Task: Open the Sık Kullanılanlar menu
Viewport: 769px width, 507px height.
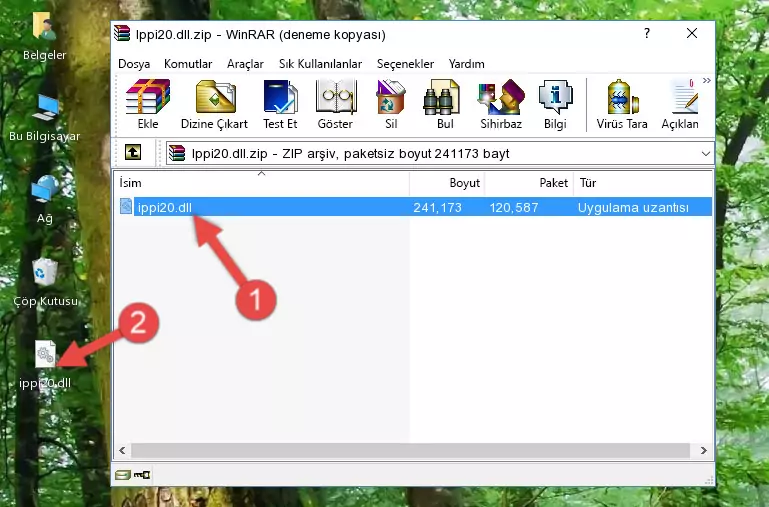Action: [x=320, y=64]
